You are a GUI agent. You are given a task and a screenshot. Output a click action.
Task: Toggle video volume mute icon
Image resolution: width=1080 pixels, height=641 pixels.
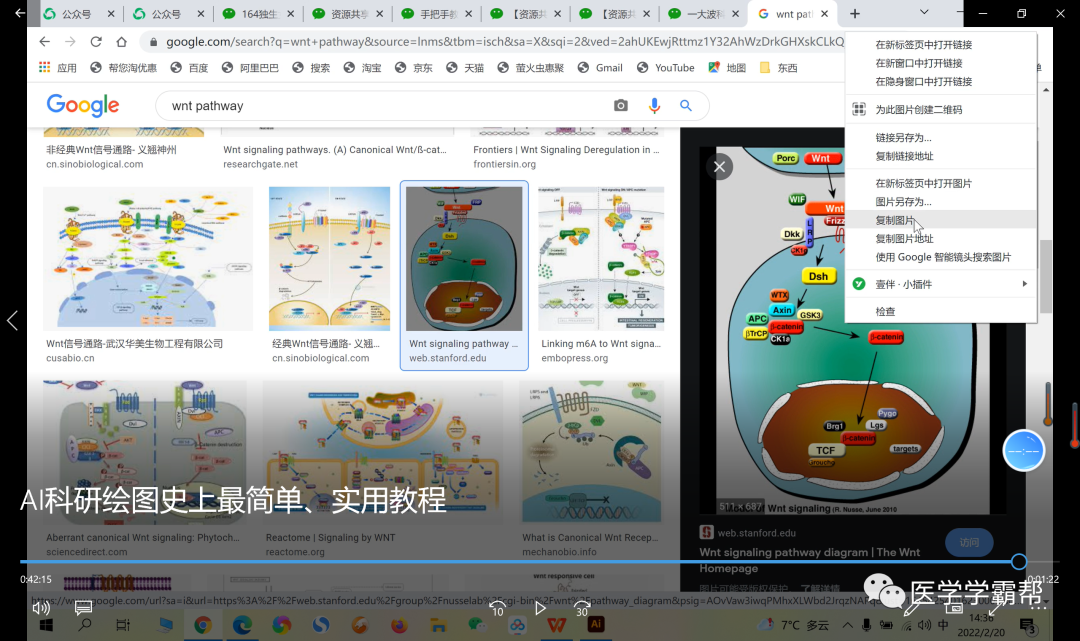[41, 607]
